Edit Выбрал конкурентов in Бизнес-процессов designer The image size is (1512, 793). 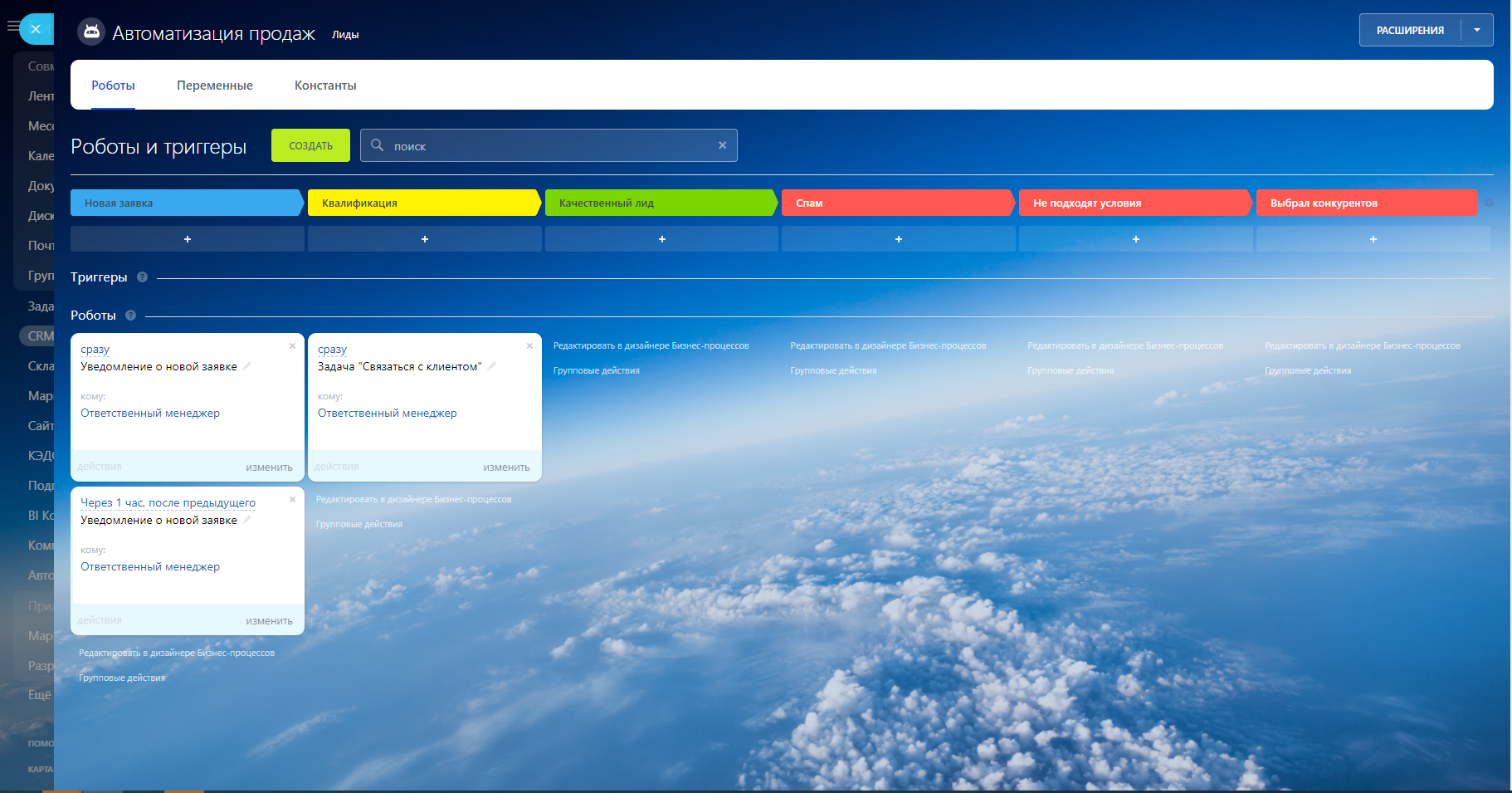click(x=1363, y=345)
